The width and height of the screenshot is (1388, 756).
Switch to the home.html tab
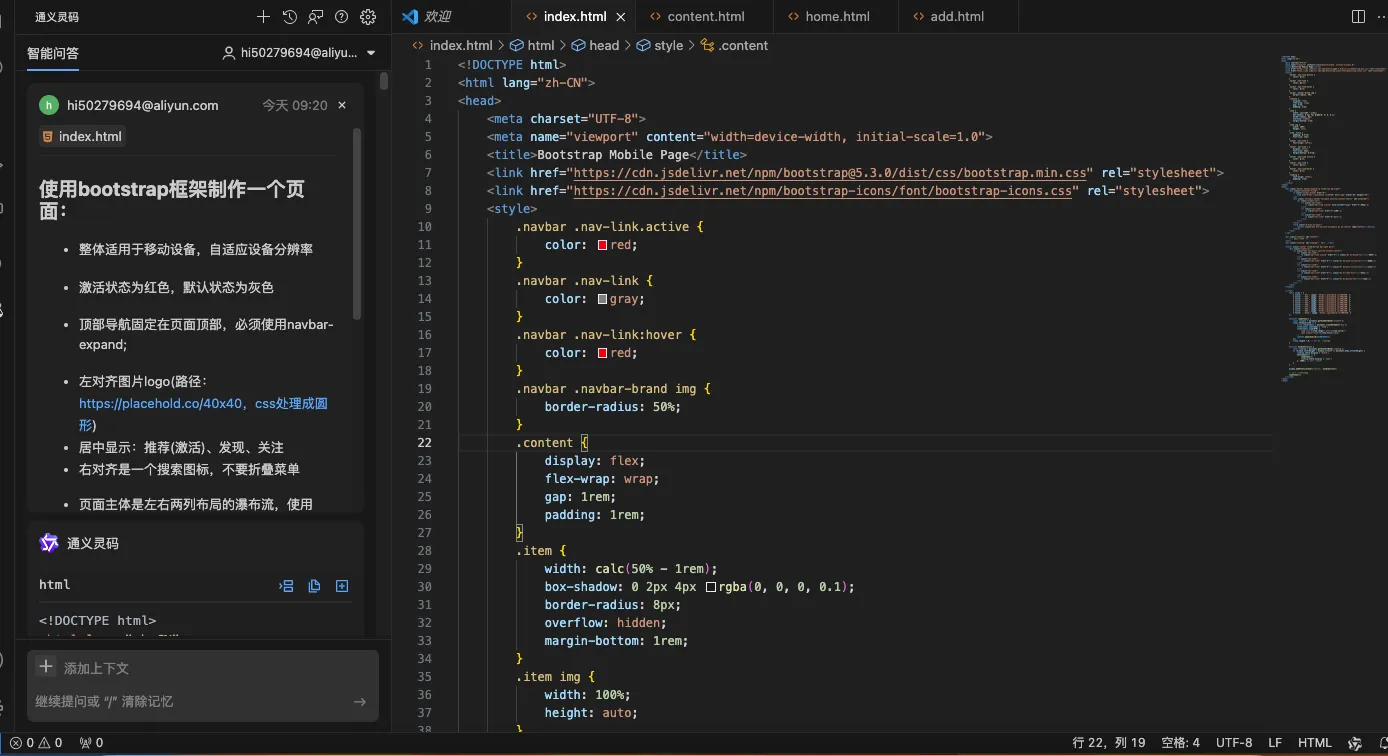pyautogui.click(x=837, y=17)
